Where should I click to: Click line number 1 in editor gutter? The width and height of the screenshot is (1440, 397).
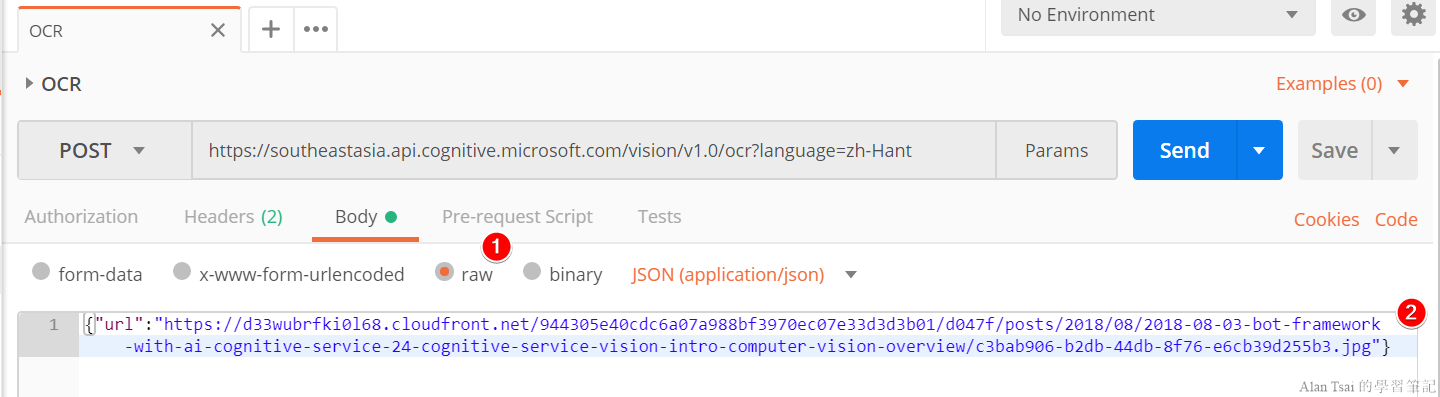point(54,325)
